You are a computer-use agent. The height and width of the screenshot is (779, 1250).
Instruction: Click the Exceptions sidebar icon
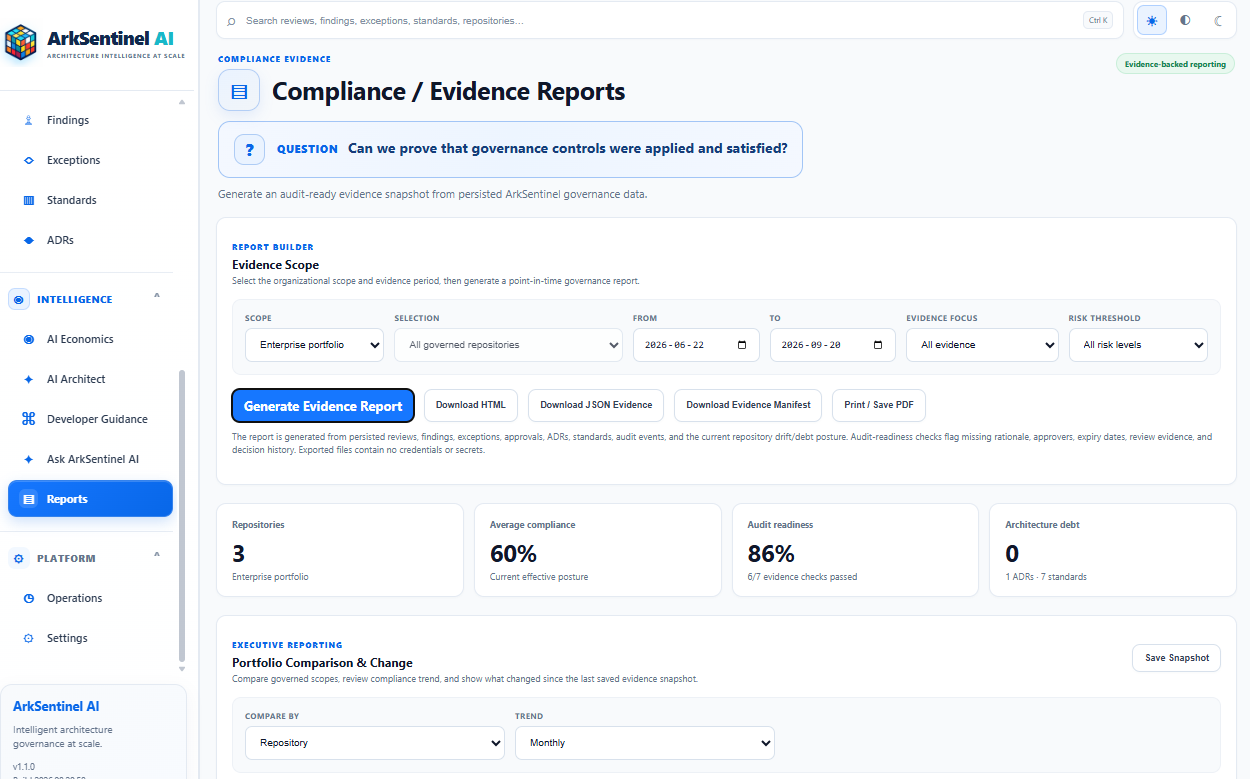28,160
